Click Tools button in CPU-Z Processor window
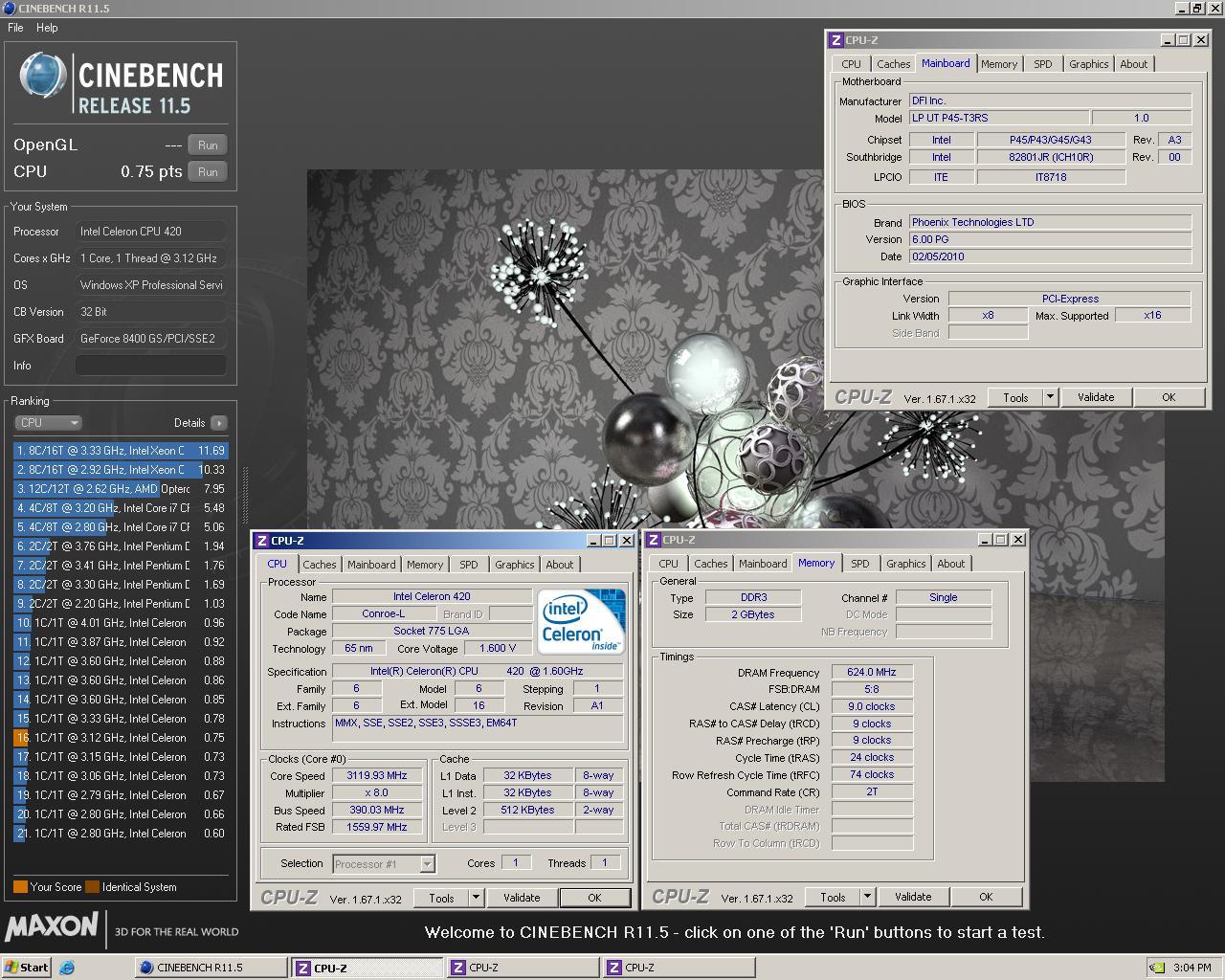This screenshot has width=1225, height=980. point(441,898)
